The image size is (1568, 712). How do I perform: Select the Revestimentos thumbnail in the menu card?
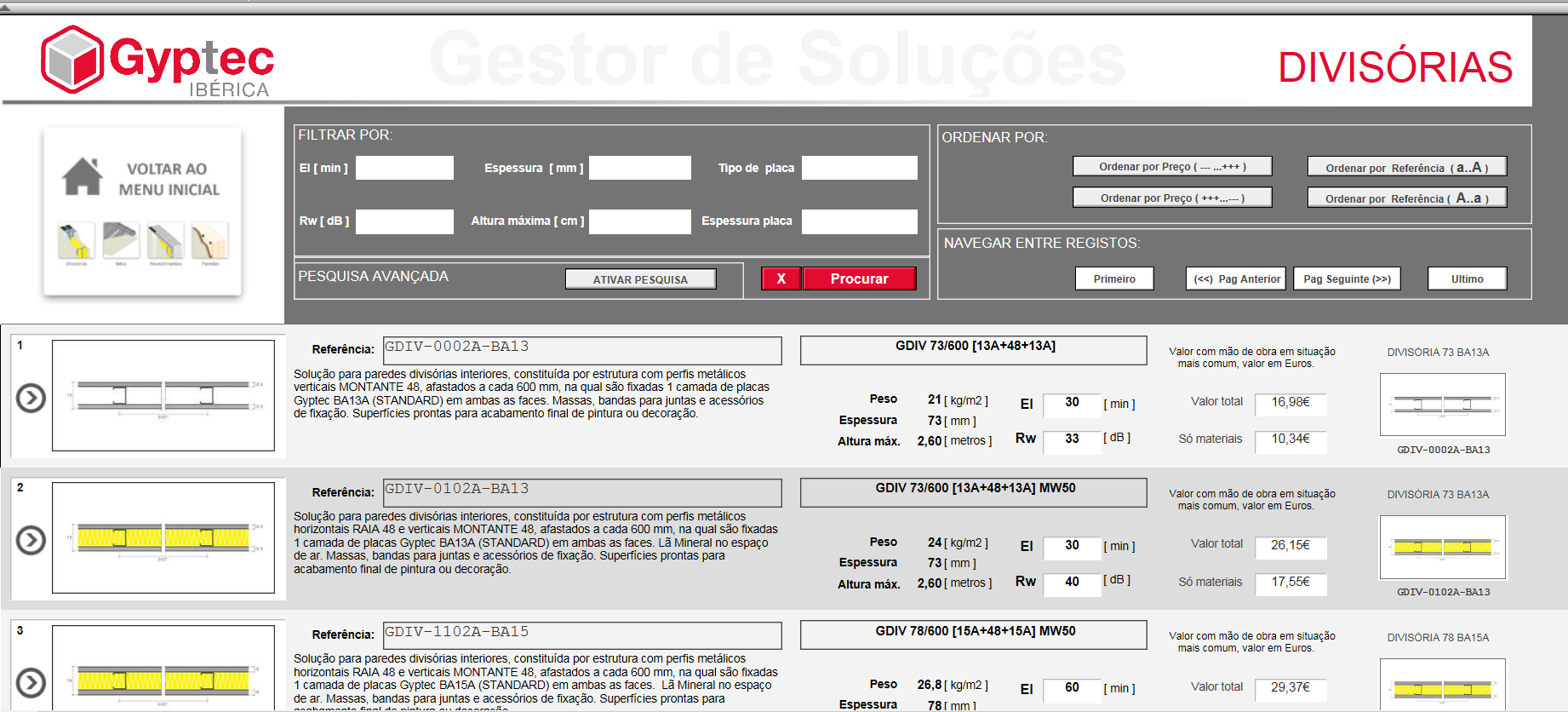[x=165, y=241]
